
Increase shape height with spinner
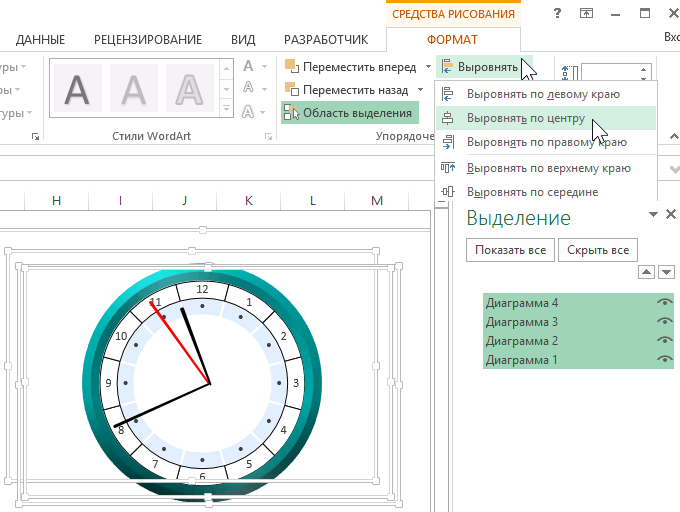coord(644,69)
